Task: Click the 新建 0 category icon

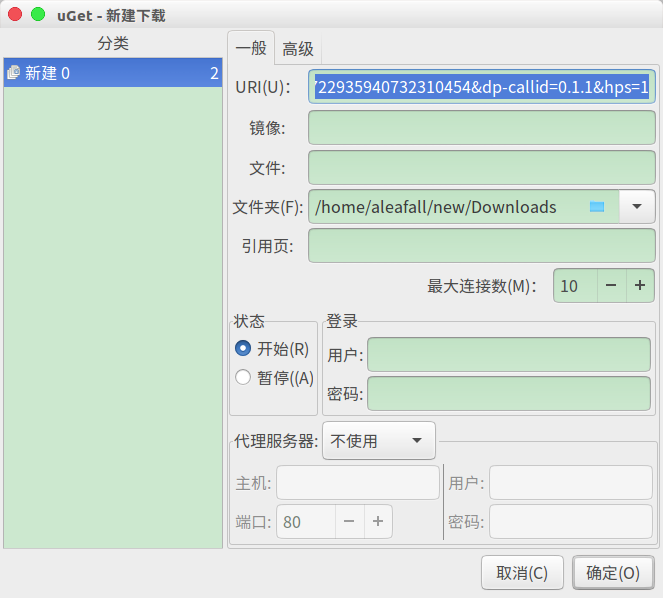Action: (x=14, y=73)
